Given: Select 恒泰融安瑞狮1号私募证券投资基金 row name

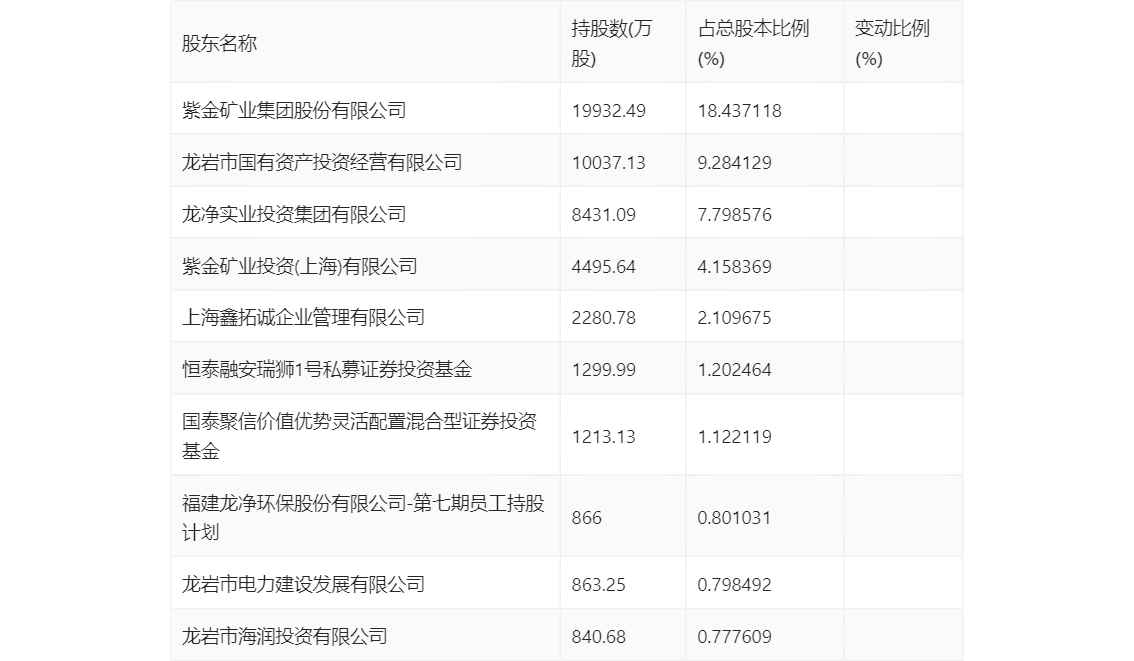Looking at the screenshot, I should click(x=327, y=370).
